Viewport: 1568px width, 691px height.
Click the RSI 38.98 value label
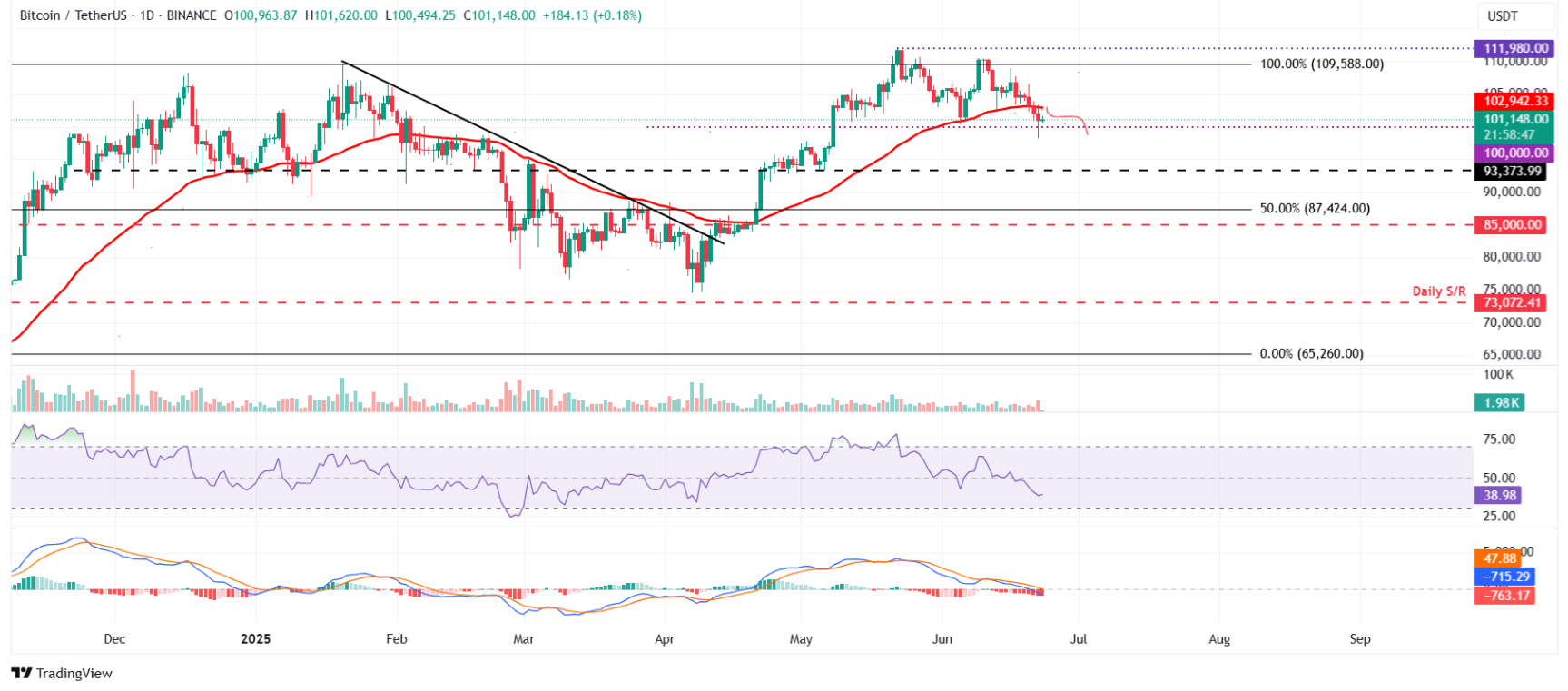[x=1500, y=495]
